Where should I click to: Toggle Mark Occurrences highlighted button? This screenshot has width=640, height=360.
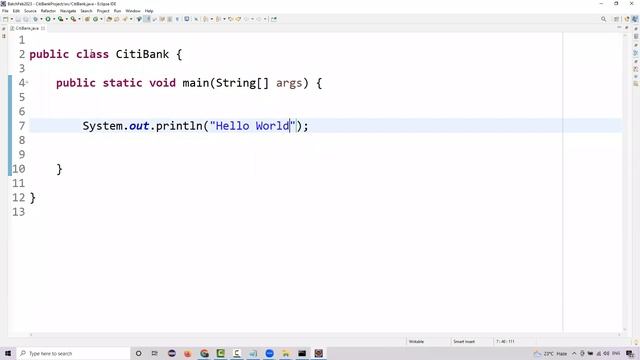pyautogui.click(x=147, y=19)
